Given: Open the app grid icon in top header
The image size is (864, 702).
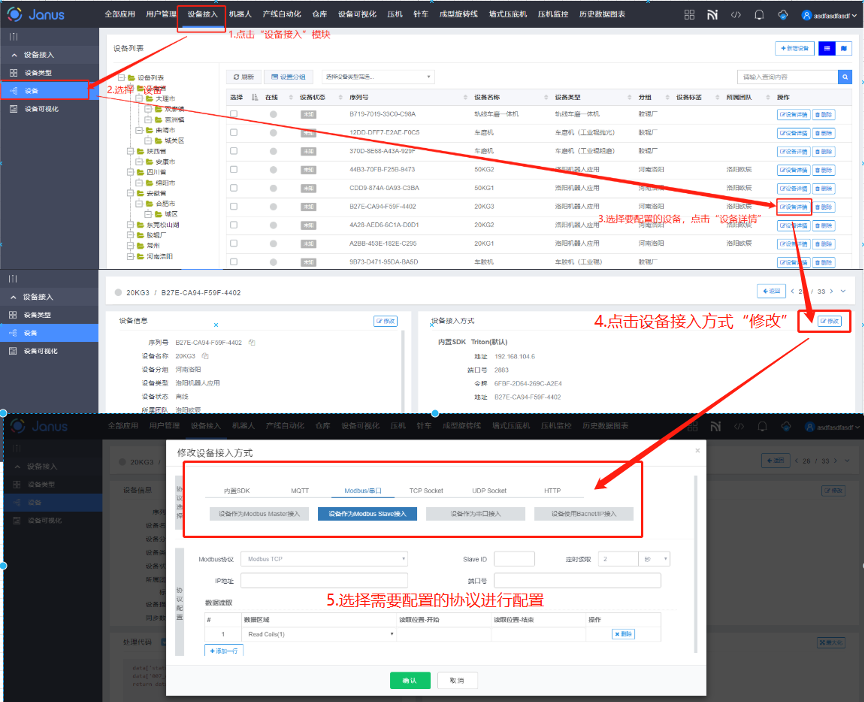Looking at the screenshot, I should pyautogui.click(x=689, y=15).
